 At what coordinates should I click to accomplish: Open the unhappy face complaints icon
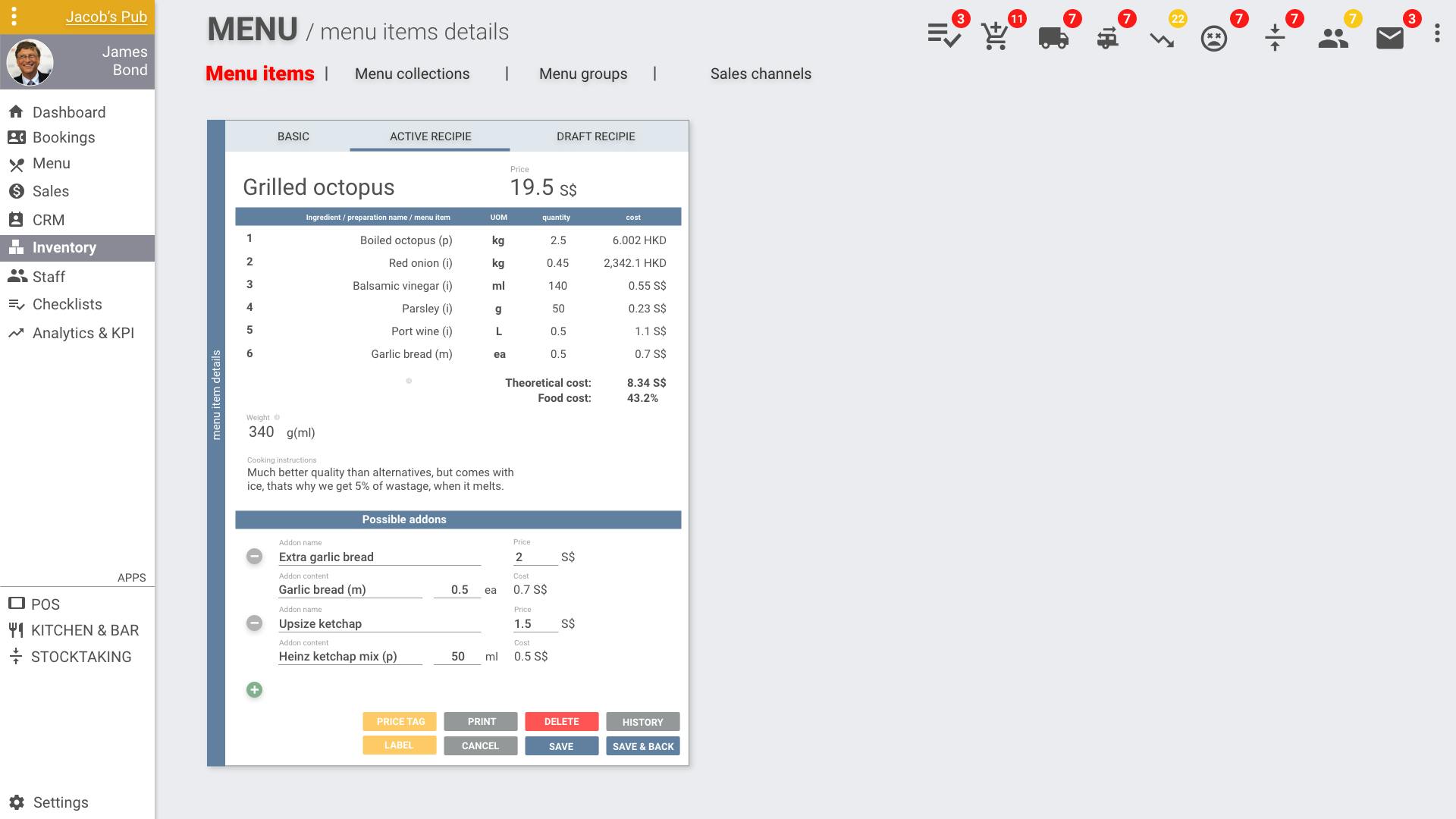point(1214,38)
